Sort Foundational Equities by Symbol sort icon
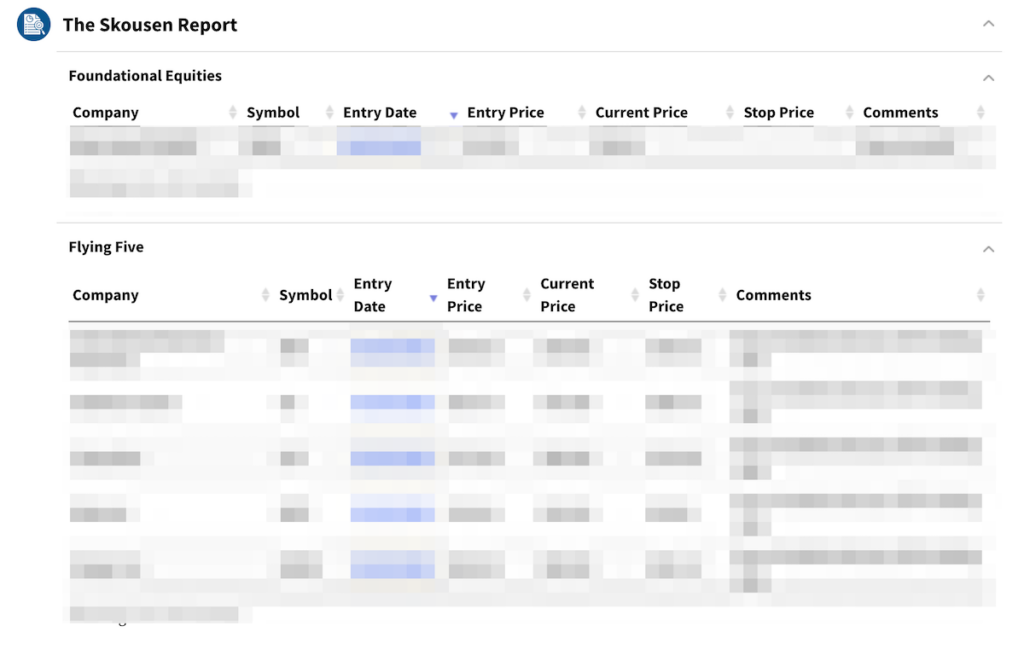 tap(329, 113)
